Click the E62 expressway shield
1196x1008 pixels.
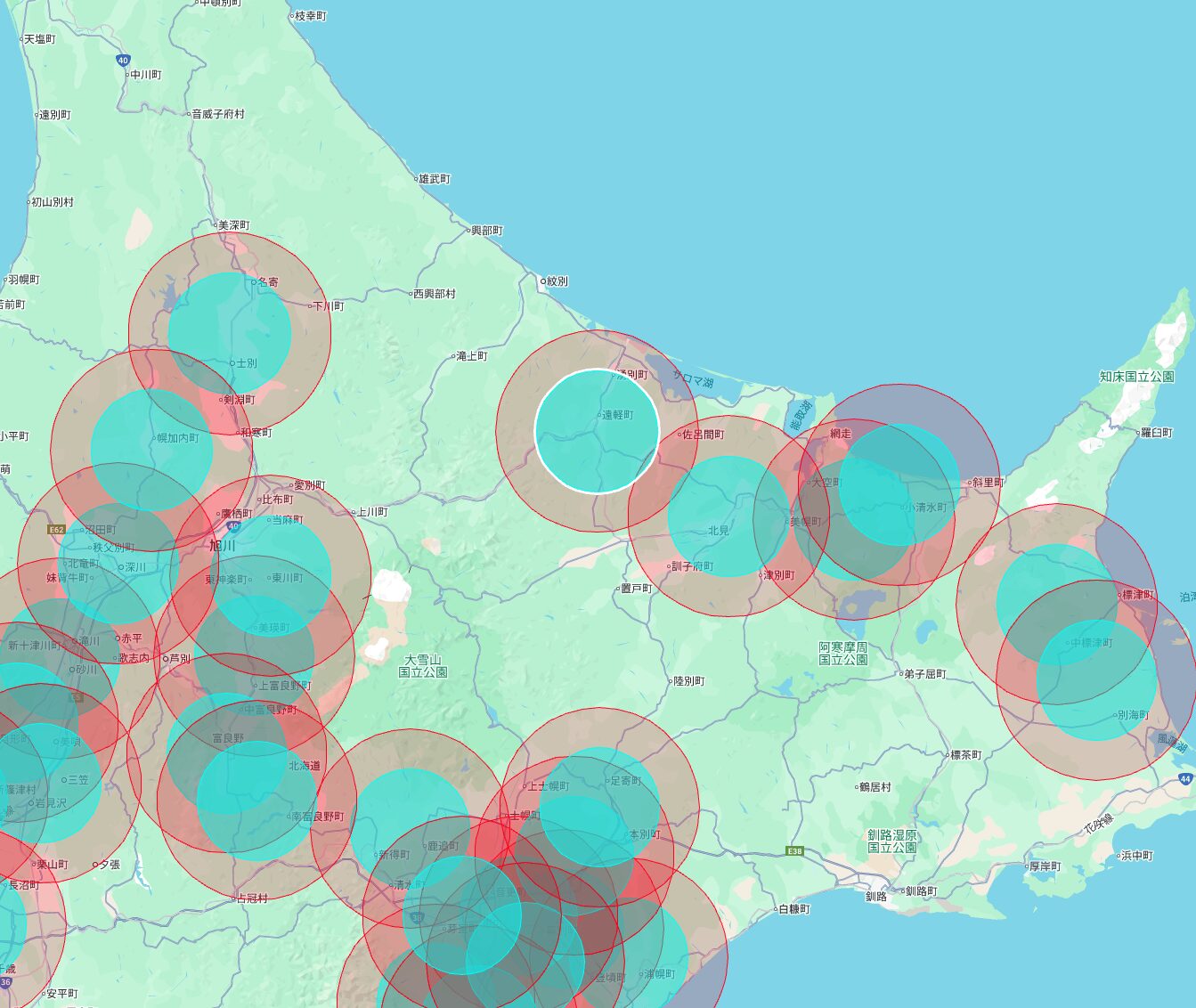(56, 530)
